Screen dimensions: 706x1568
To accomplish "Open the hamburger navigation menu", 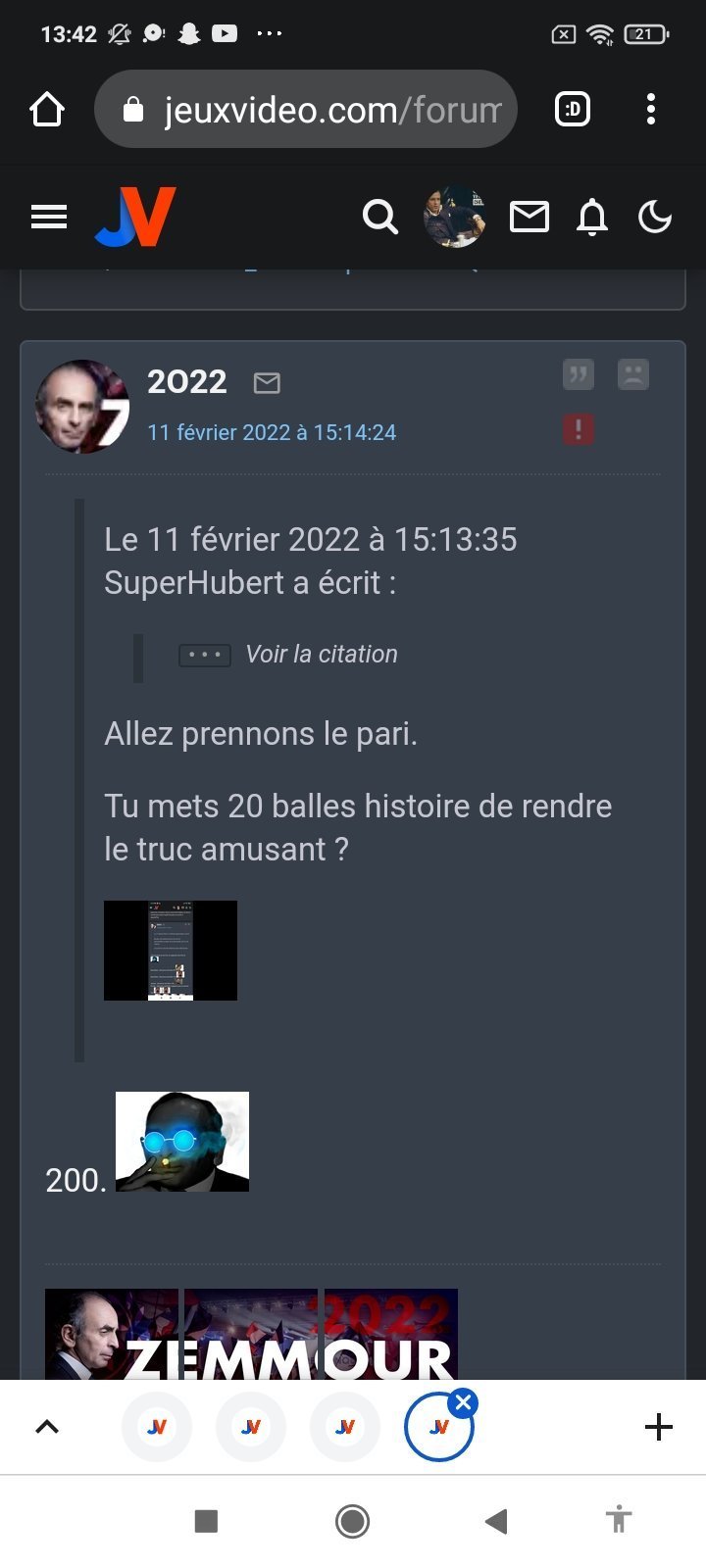I will coord(49,217).
